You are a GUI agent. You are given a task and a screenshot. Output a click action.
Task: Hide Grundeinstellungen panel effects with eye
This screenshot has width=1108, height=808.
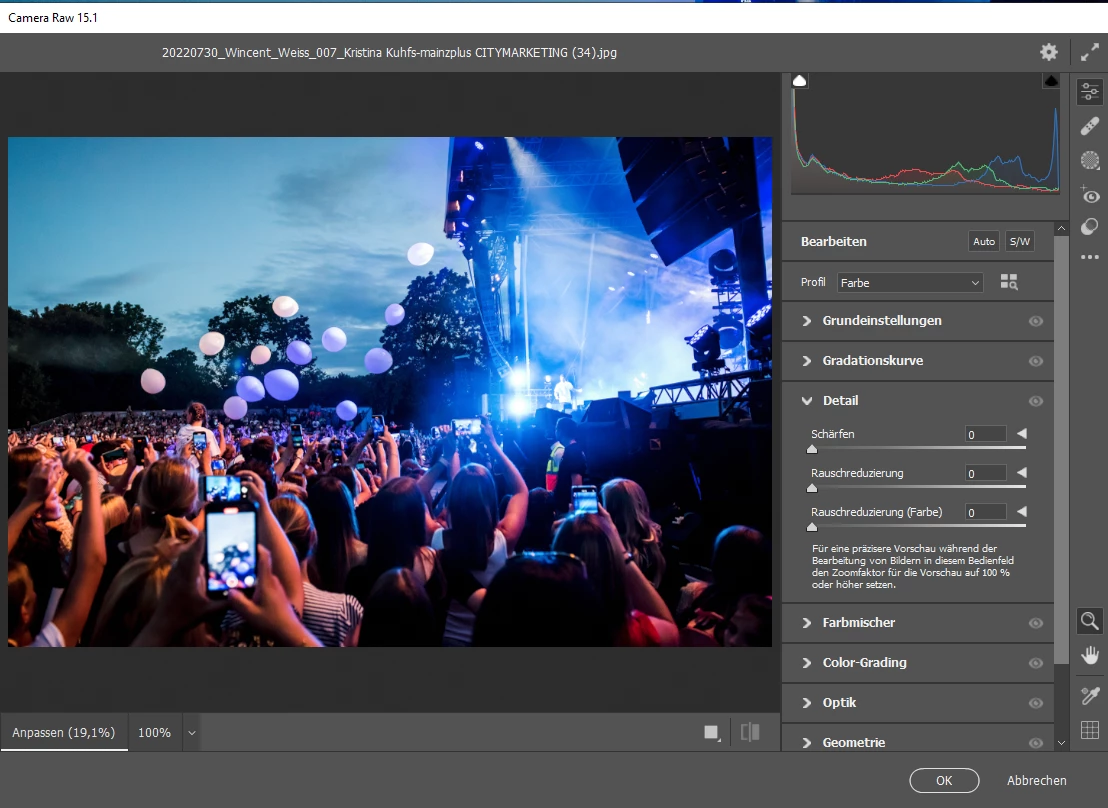coord(1036,321)
